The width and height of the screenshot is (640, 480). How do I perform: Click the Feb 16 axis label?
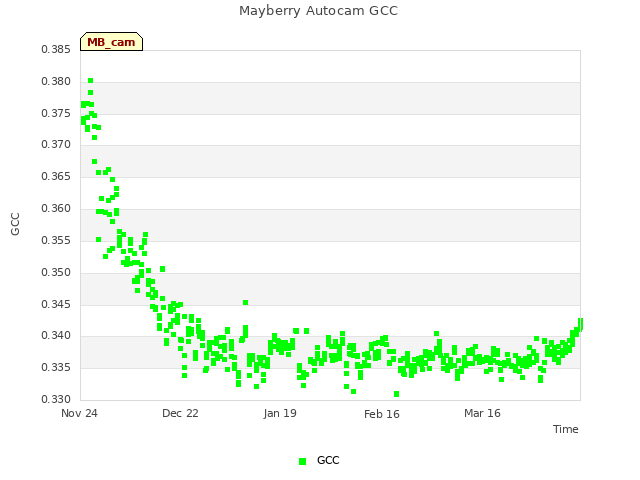tap(382, 414)
